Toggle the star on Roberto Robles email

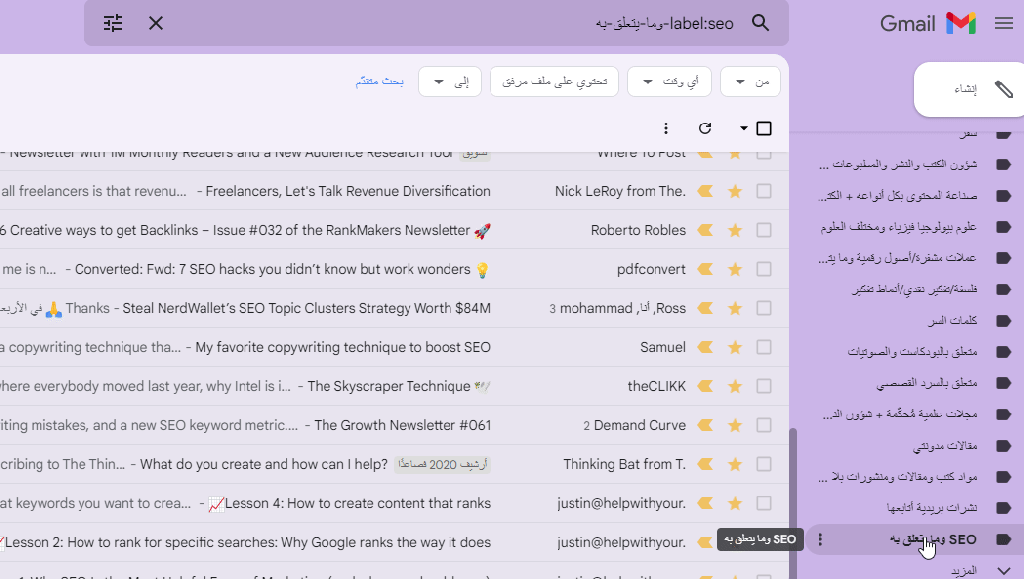735,231
